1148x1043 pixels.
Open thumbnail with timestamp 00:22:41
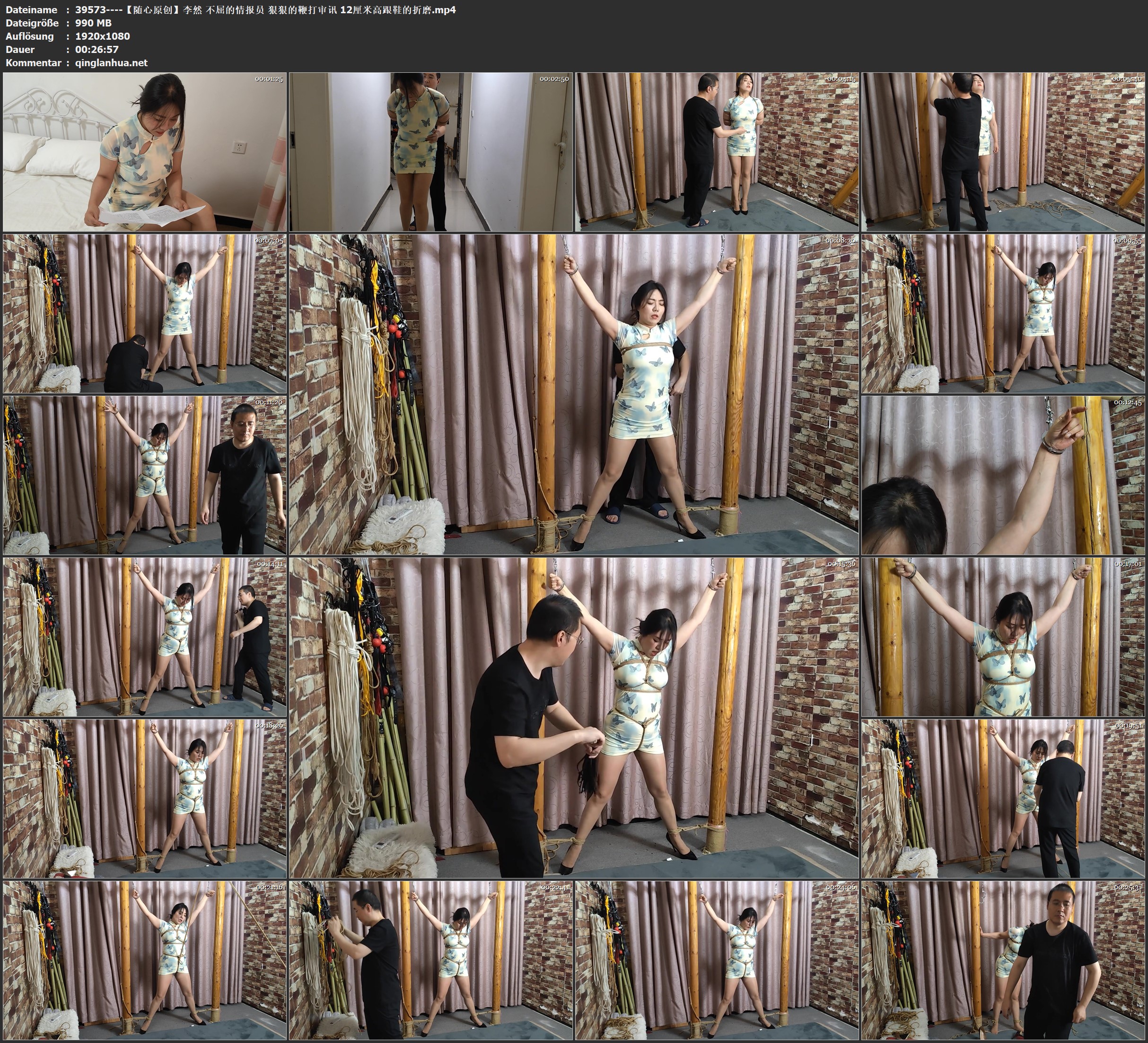[431, 960]
